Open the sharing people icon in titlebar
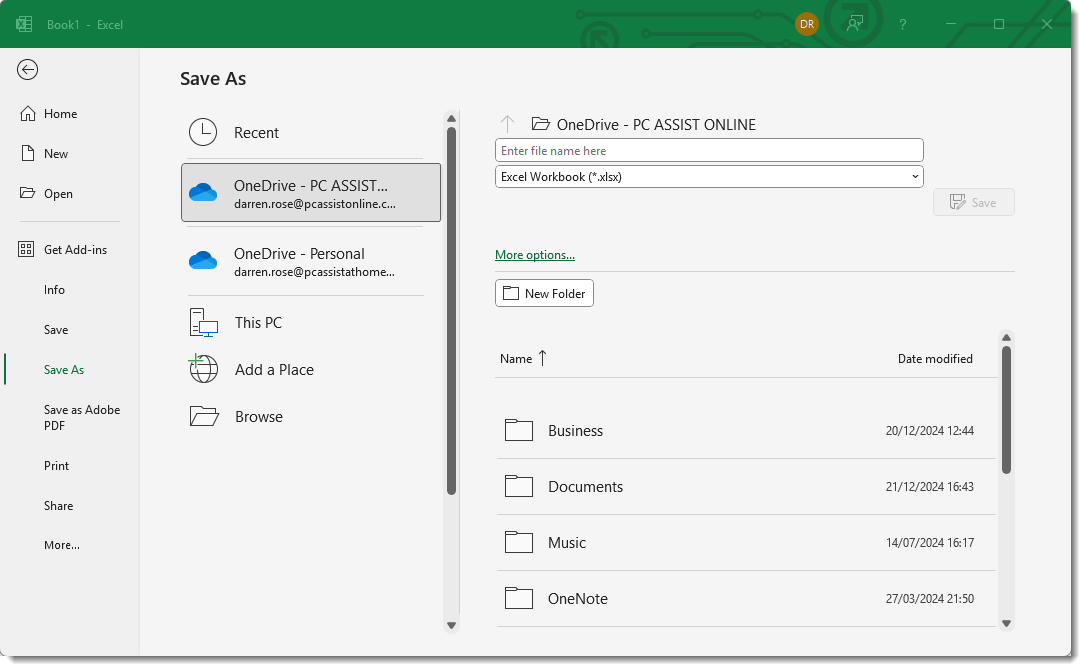 [854, 24]
